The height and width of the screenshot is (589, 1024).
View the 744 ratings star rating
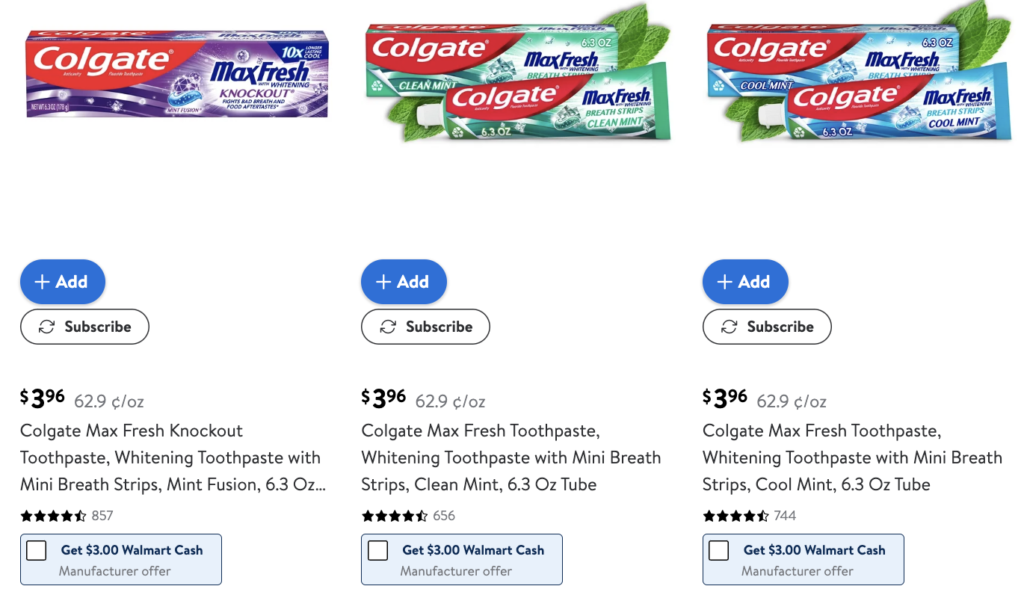tap(736, 516)
